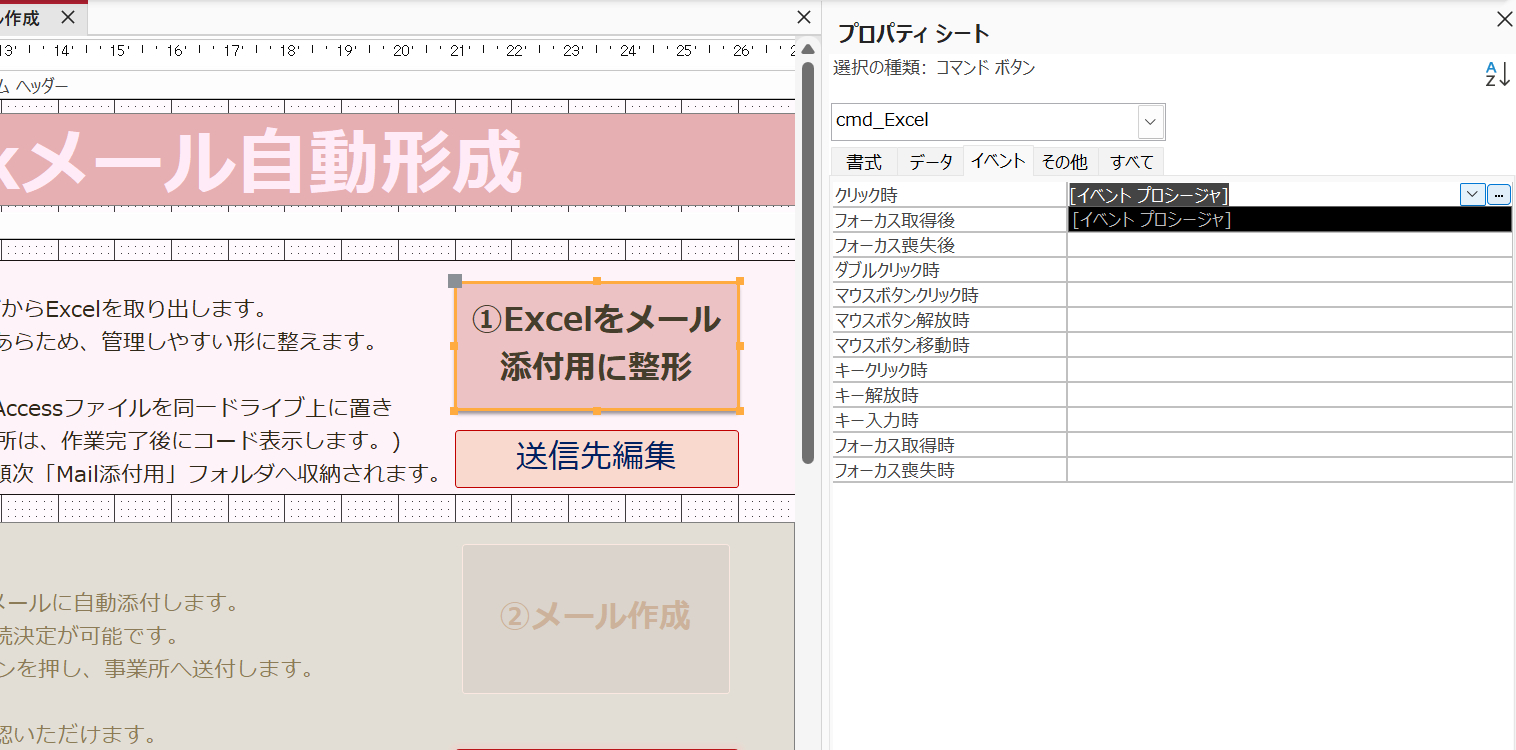Close the property sheet pane

[1503, 19]
